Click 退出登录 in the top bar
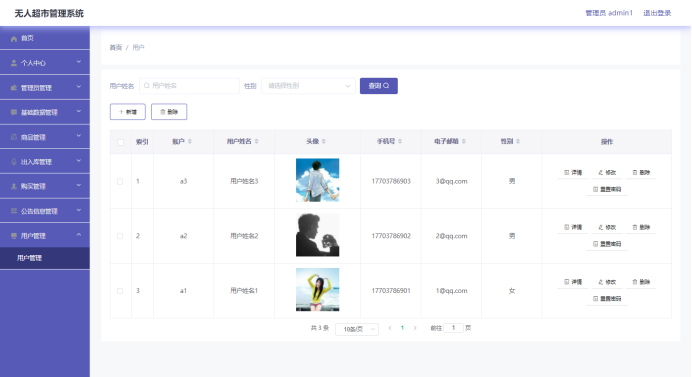The width and height of the screenshot is (692, 377). 657,13
